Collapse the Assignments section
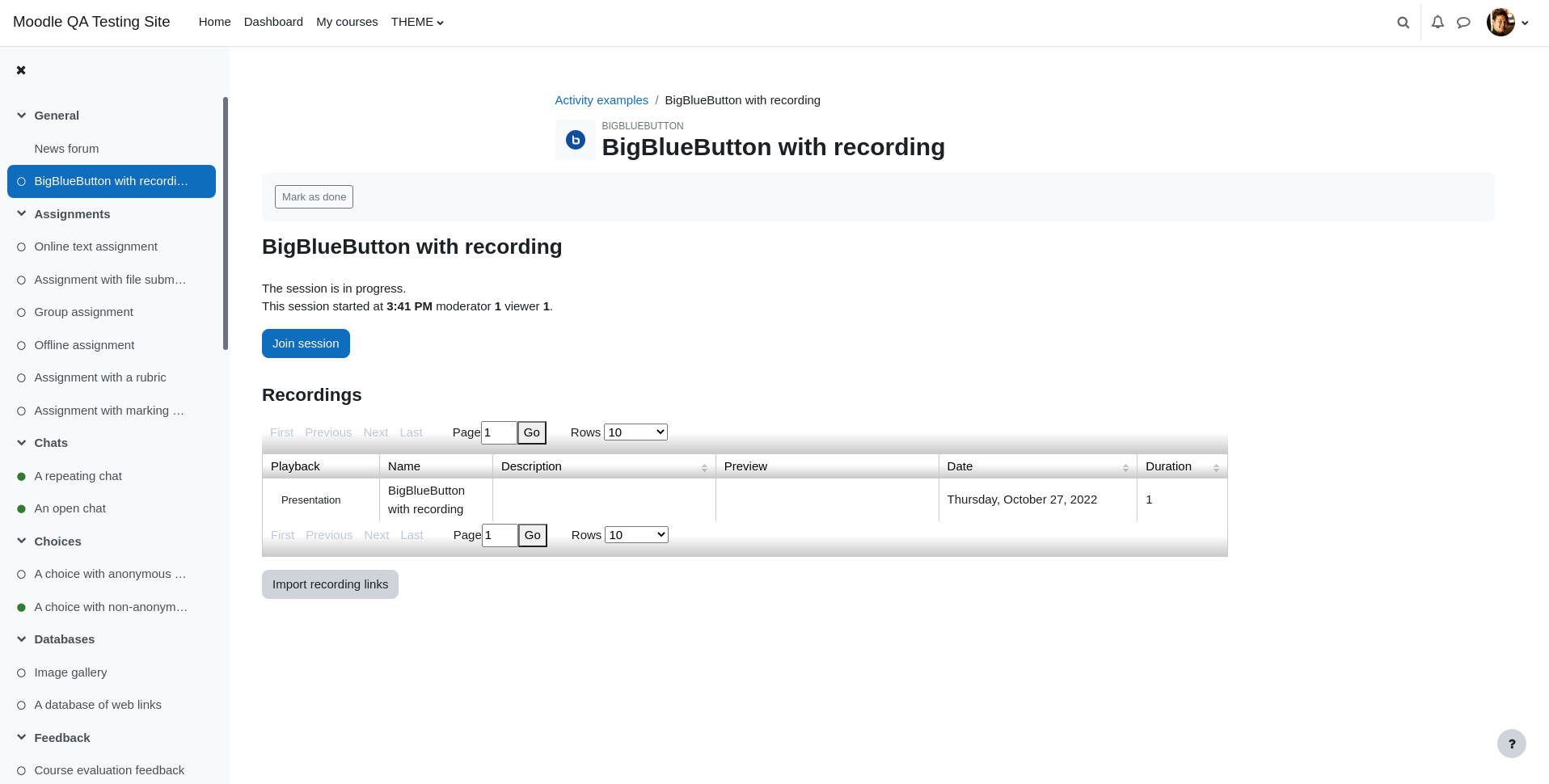The image size is (1549, 784). pyautogui.click(x=22, y=214)
